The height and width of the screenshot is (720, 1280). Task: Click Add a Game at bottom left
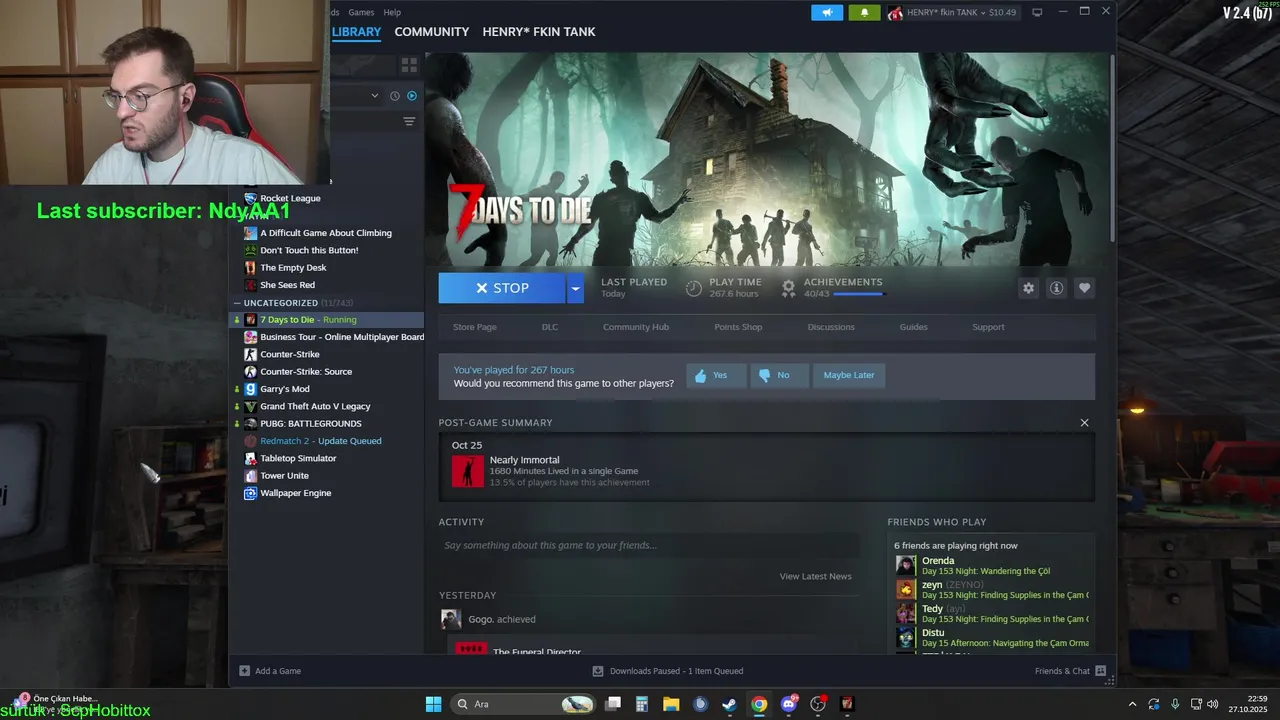pos(270,671)
